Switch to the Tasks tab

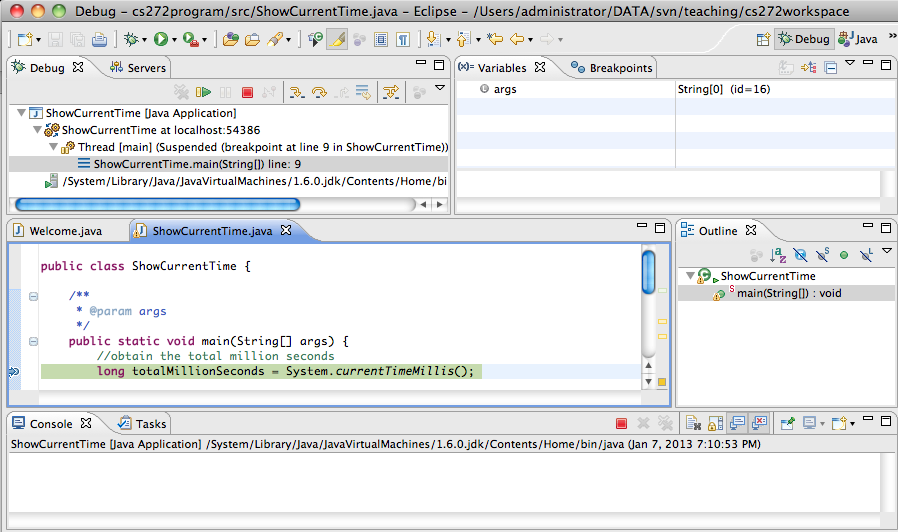142,424
